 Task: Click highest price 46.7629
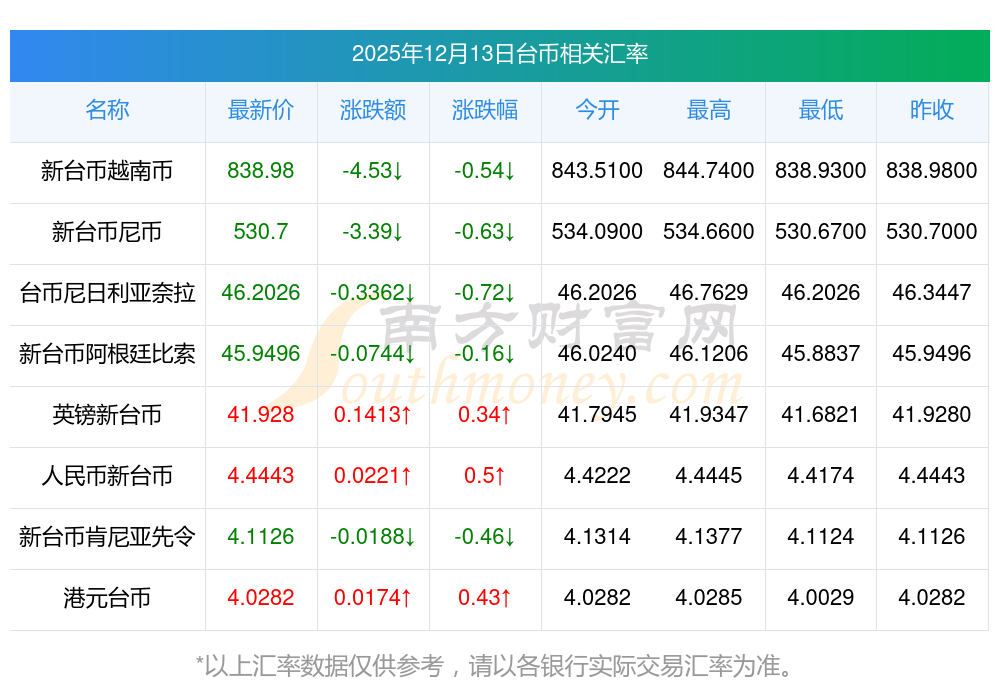click(709, 293)
